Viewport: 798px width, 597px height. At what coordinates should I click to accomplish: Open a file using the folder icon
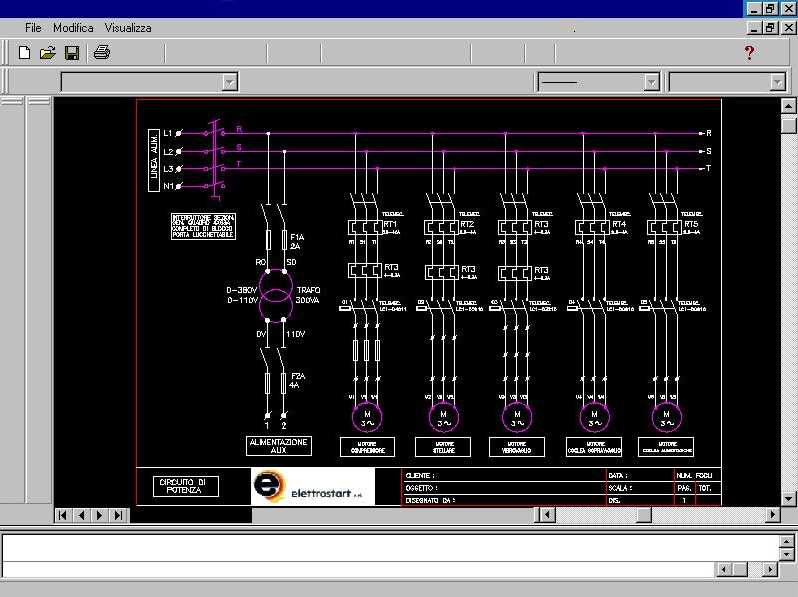click(x=47, y=53)
